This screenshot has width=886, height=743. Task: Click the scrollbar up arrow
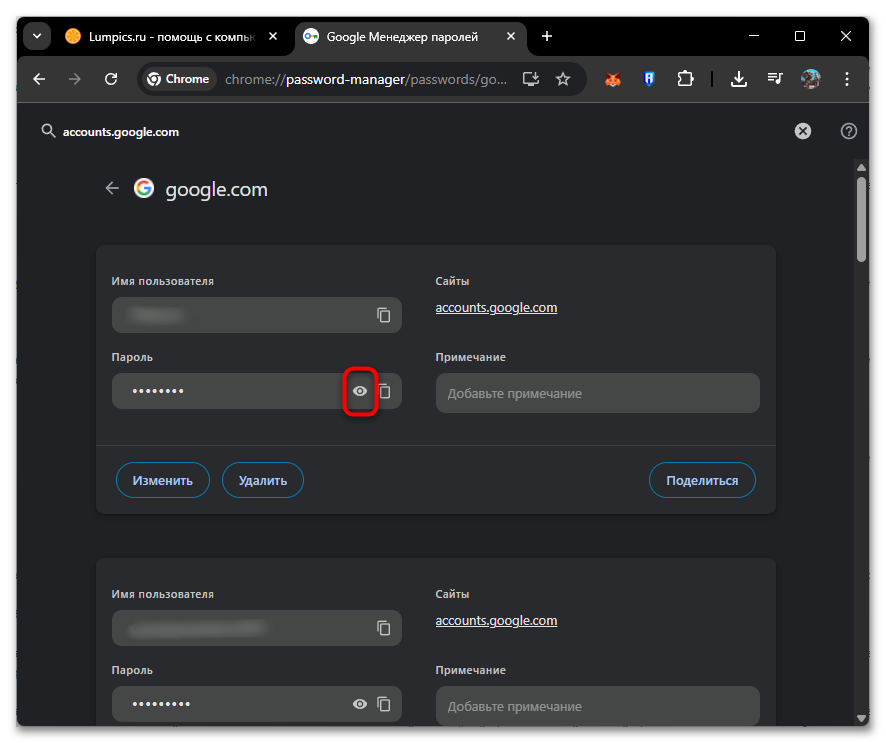point(861,167)
